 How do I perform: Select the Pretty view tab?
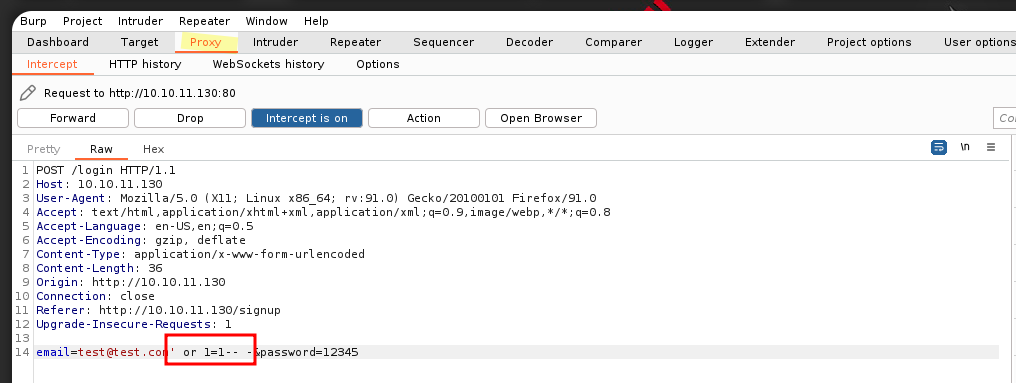[43, 149]
